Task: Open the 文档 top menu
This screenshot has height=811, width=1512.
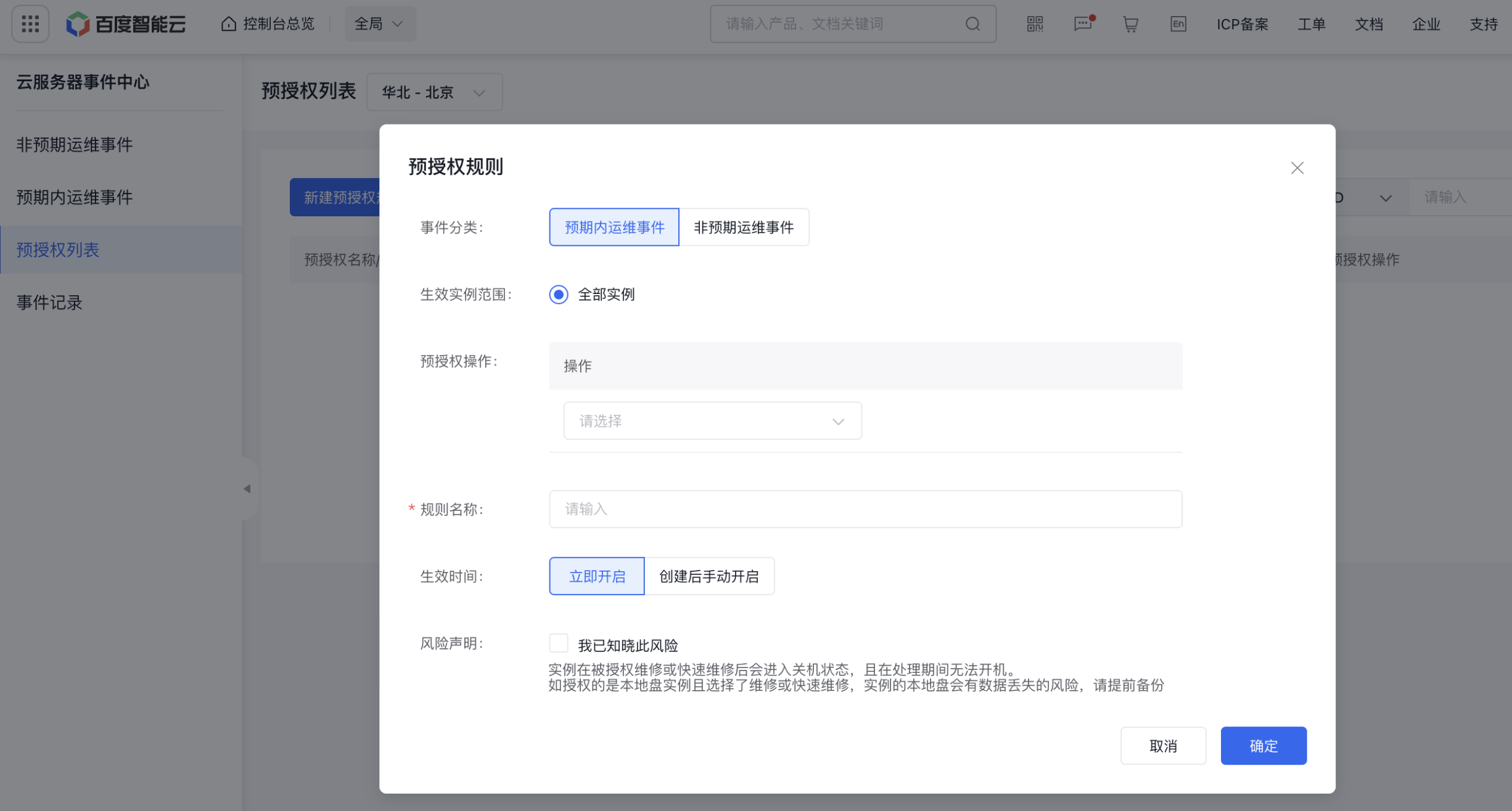Action: pos(1368,24)
